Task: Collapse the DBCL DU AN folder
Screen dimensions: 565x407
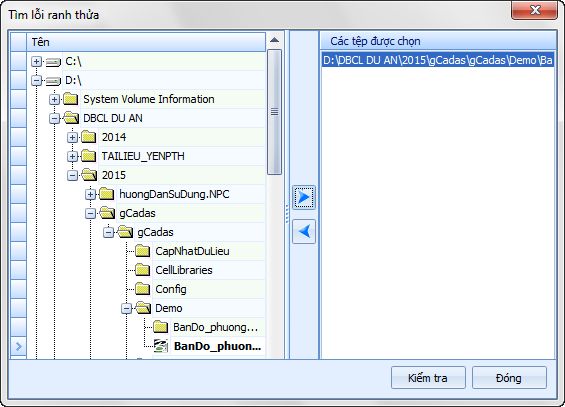Action: pyautogui.click(x=54, y=118)
